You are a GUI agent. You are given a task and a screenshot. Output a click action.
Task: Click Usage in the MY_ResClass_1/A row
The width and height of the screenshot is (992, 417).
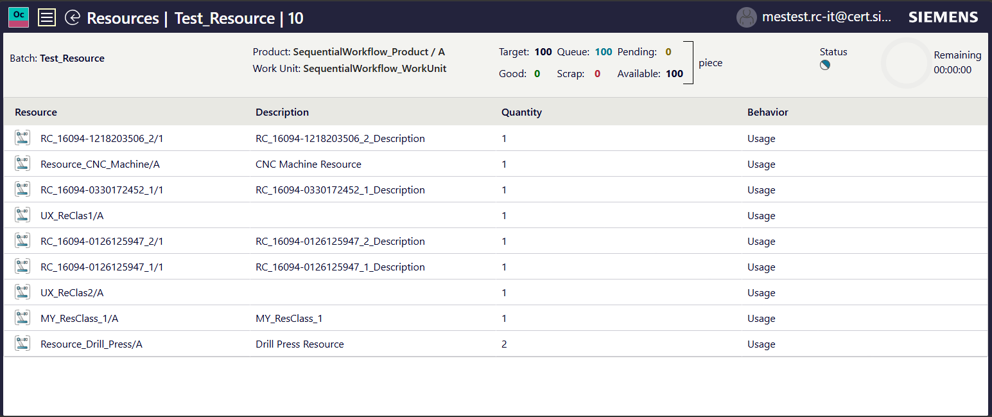click(x=761, y=318)
